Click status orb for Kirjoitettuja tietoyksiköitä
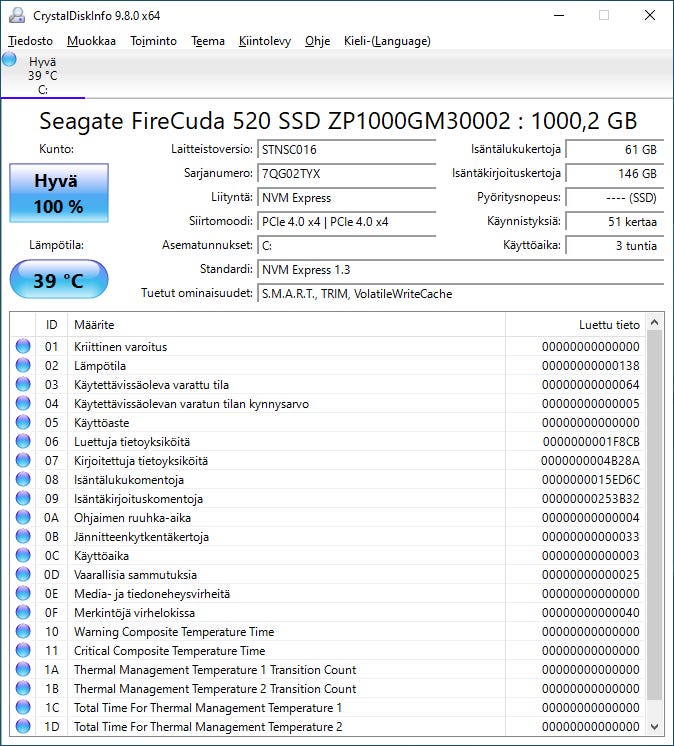 23,461
